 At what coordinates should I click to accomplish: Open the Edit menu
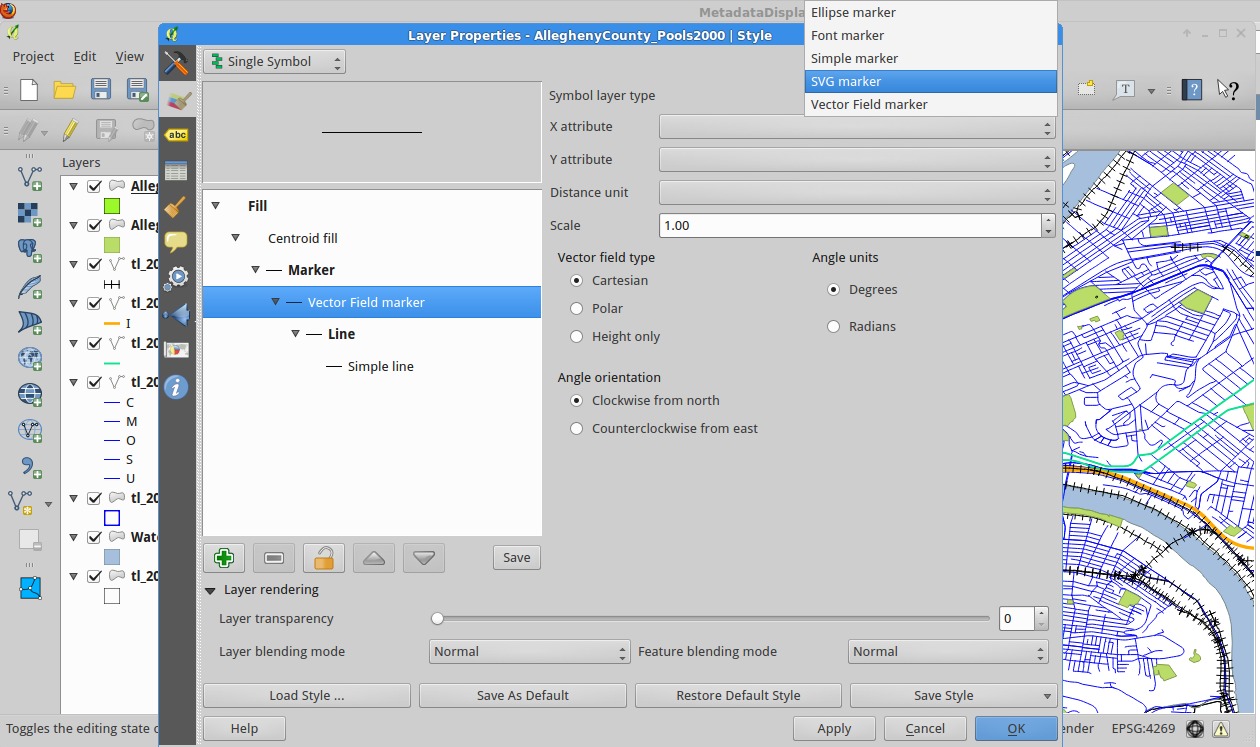85,57
